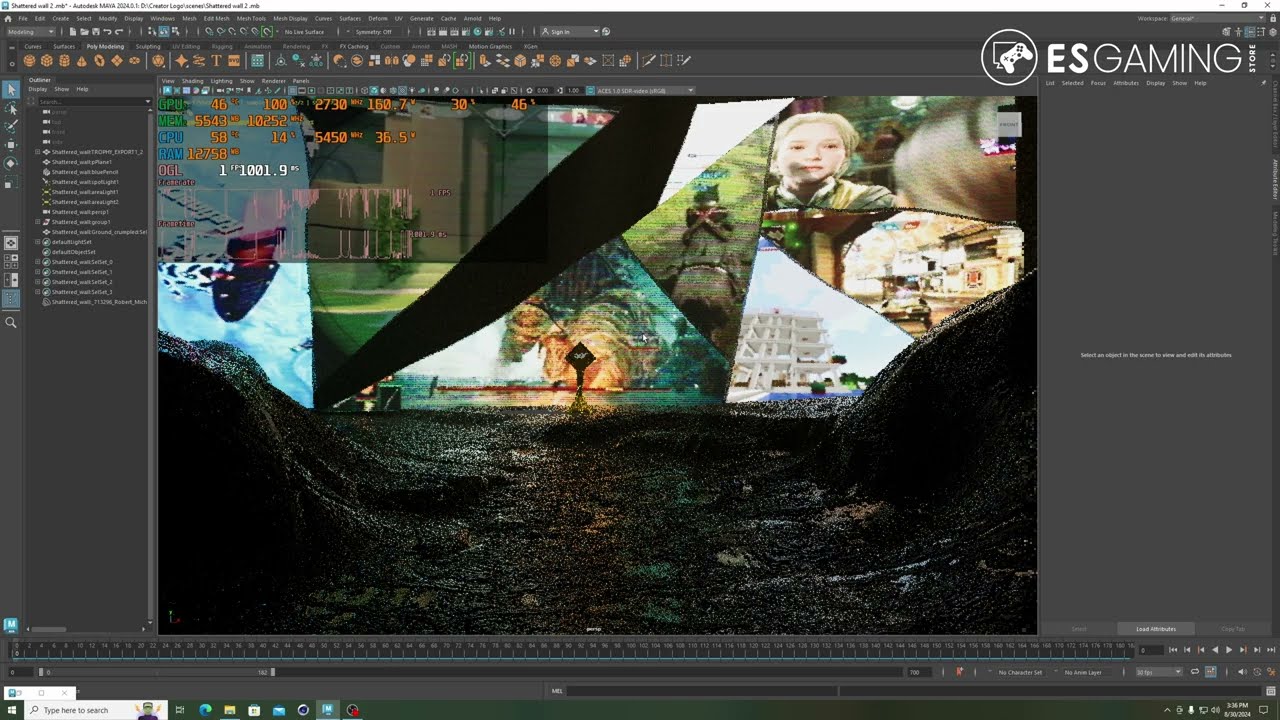Toggle single pane viewport layout button
Screen dimensions: 1280x720
click(11, 242)
